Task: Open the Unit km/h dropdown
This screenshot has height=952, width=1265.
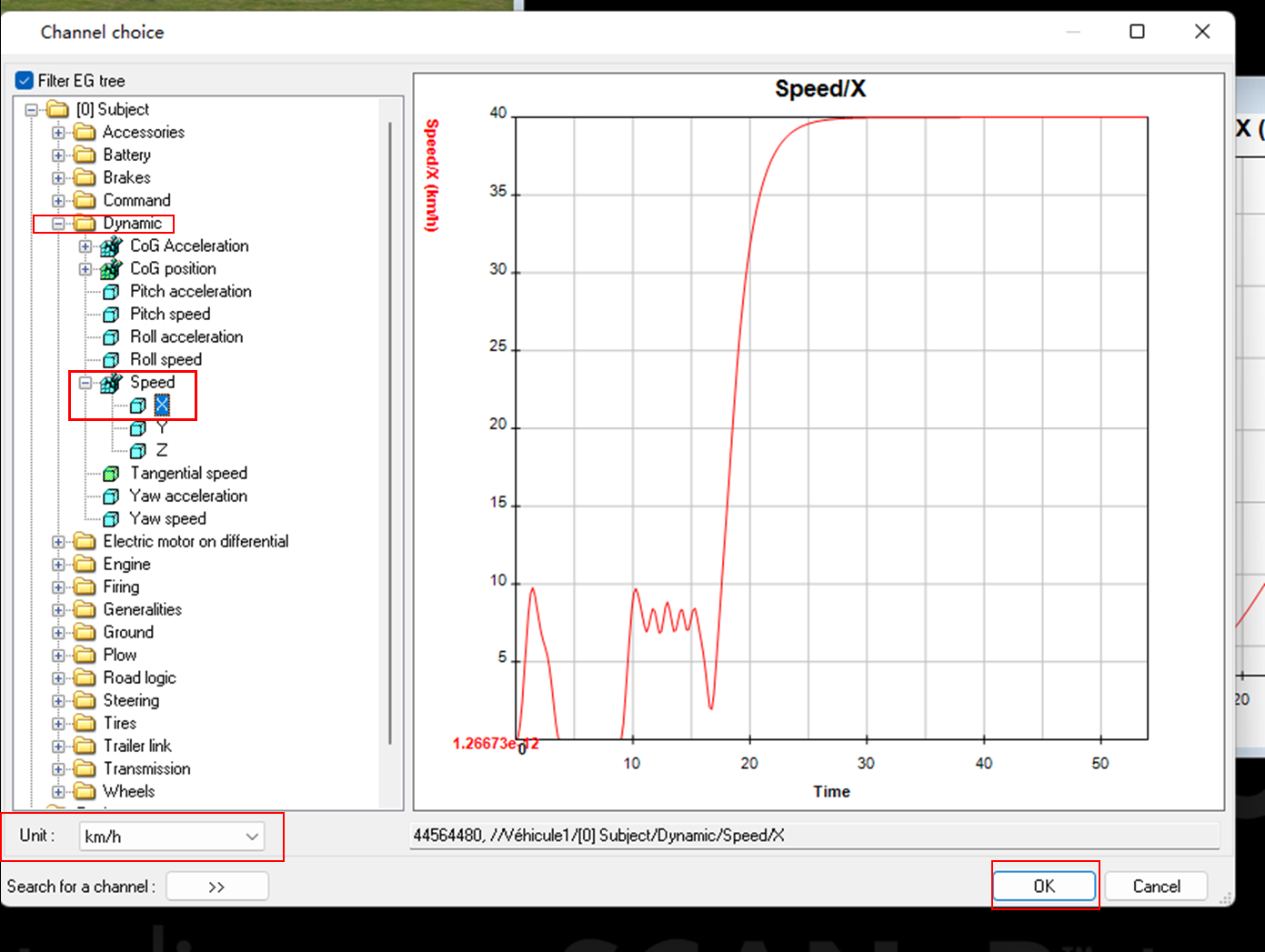Action: point(172,837)
